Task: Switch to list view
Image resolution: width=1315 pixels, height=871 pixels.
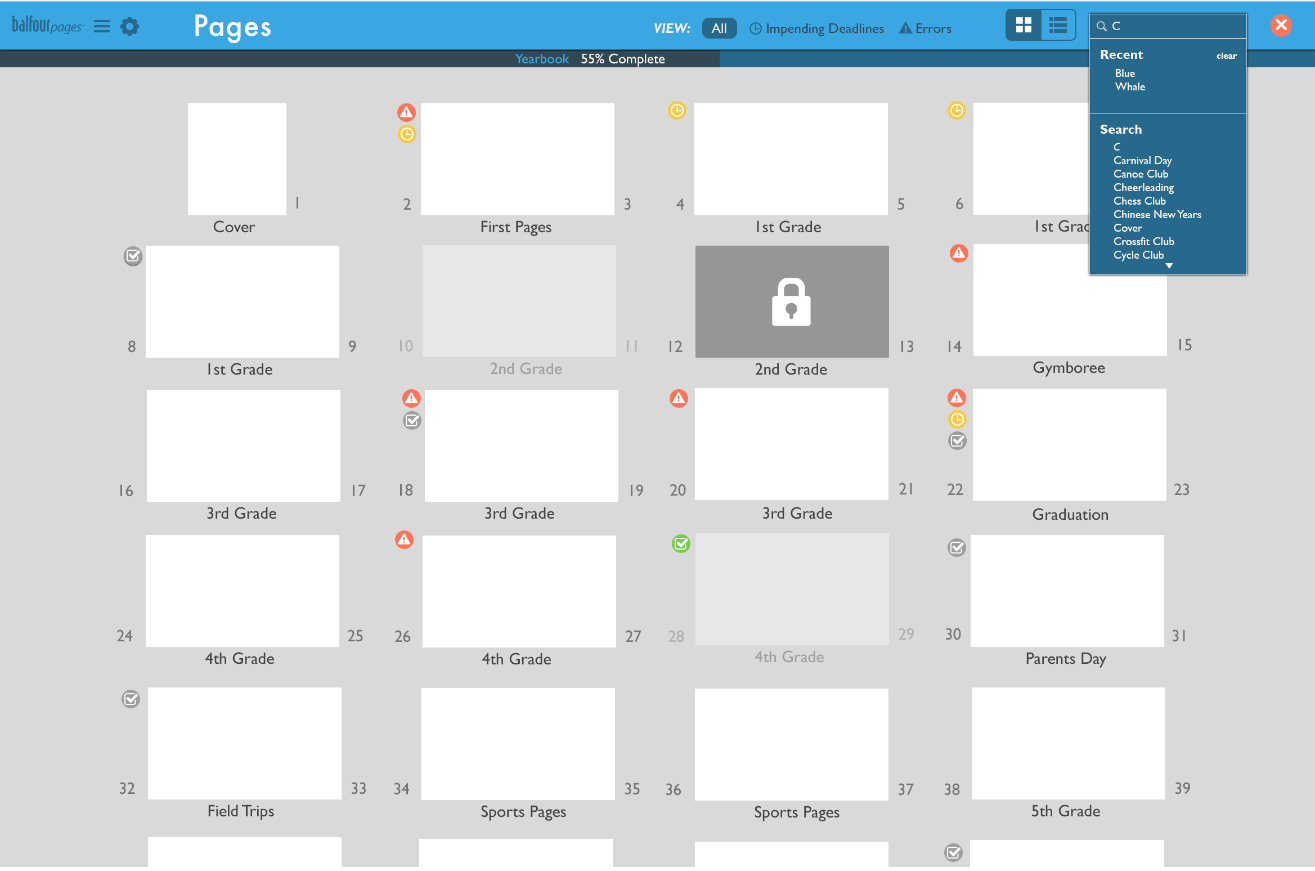Action: tap(1058, 25)
